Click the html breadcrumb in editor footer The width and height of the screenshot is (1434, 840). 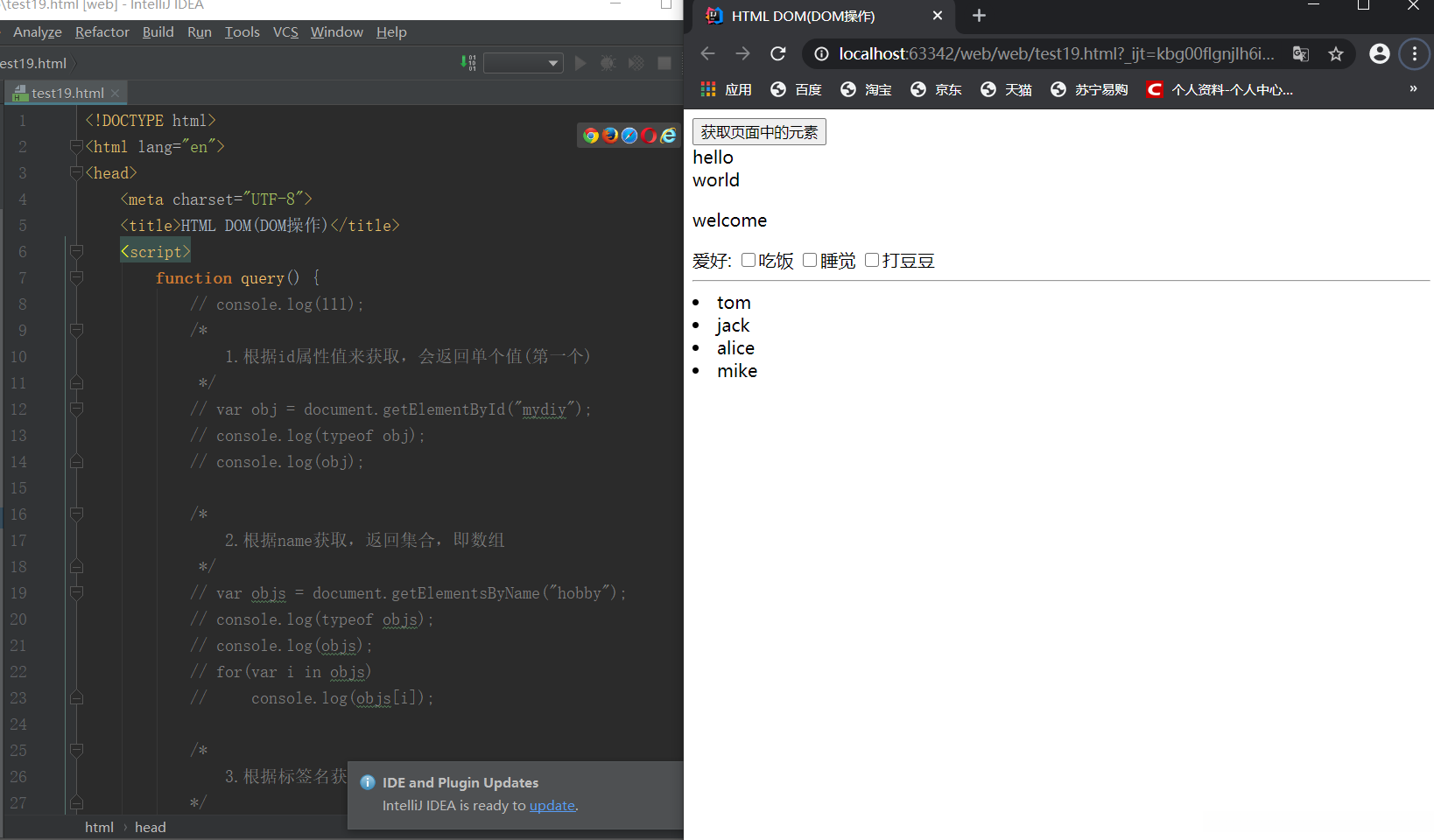(x=99, y=828)
